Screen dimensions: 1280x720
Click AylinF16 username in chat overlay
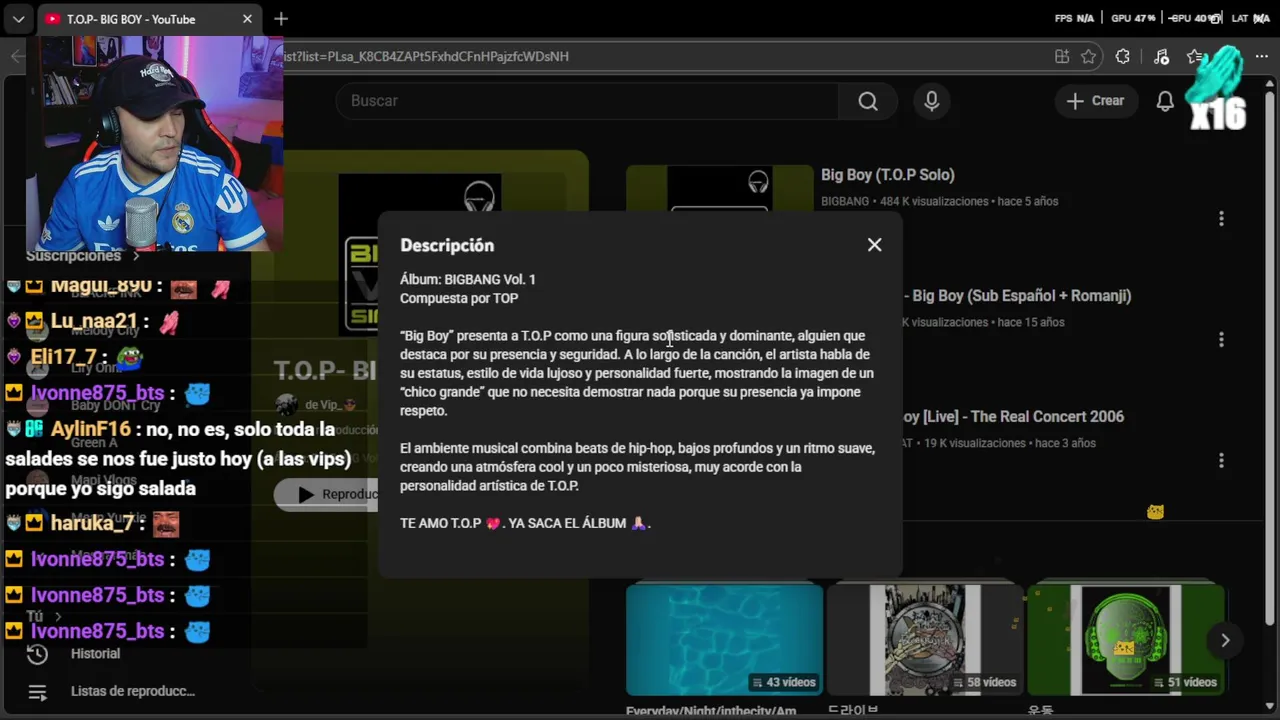90,429
